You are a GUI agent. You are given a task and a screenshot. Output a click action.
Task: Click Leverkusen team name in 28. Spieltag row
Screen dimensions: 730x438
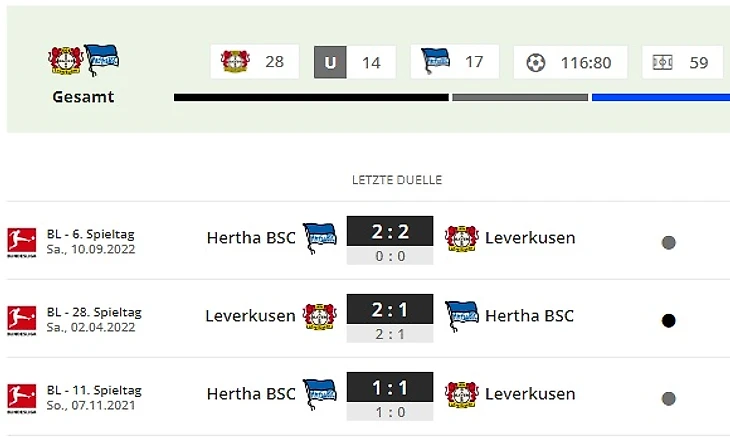coord(250,316)
